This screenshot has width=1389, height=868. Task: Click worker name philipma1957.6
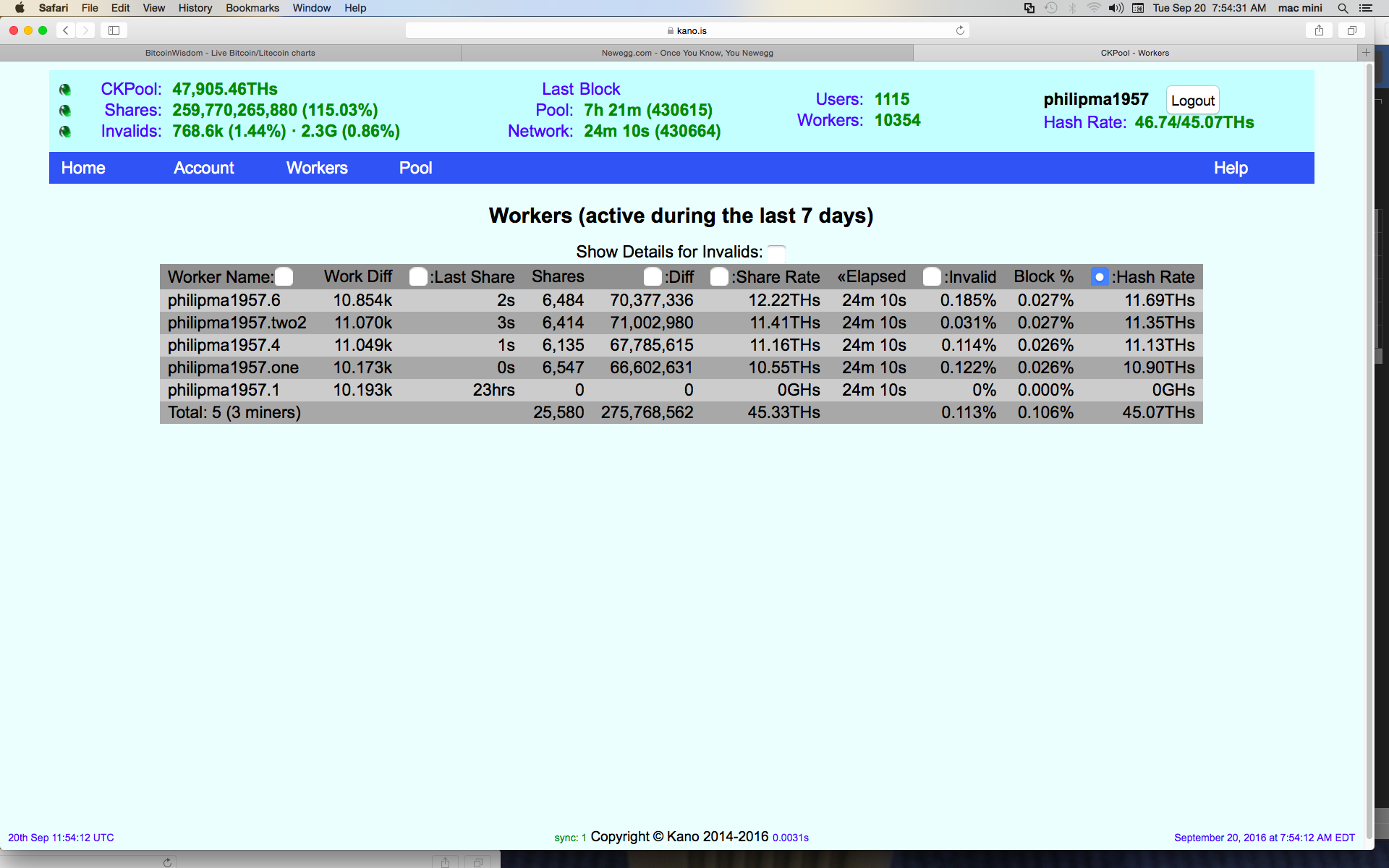[224, 300]
